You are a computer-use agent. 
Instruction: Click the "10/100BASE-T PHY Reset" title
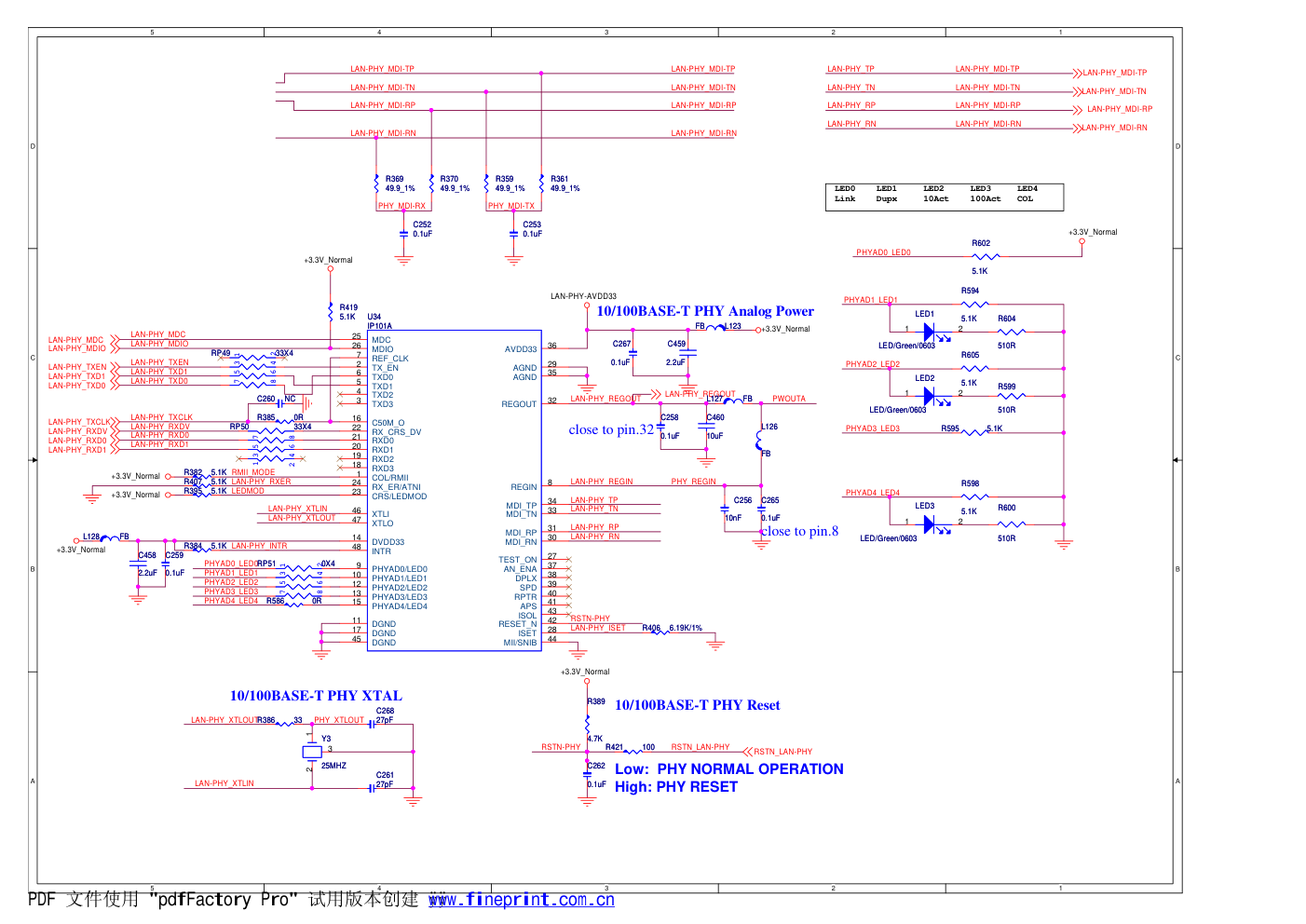[697, 705]
